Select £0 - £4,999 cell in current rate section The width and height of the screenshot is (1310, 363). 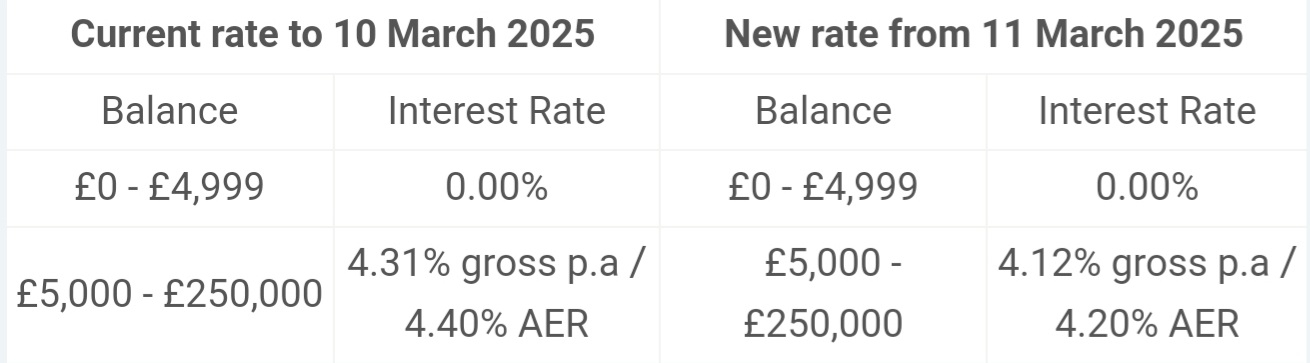[x=170, y=187]
